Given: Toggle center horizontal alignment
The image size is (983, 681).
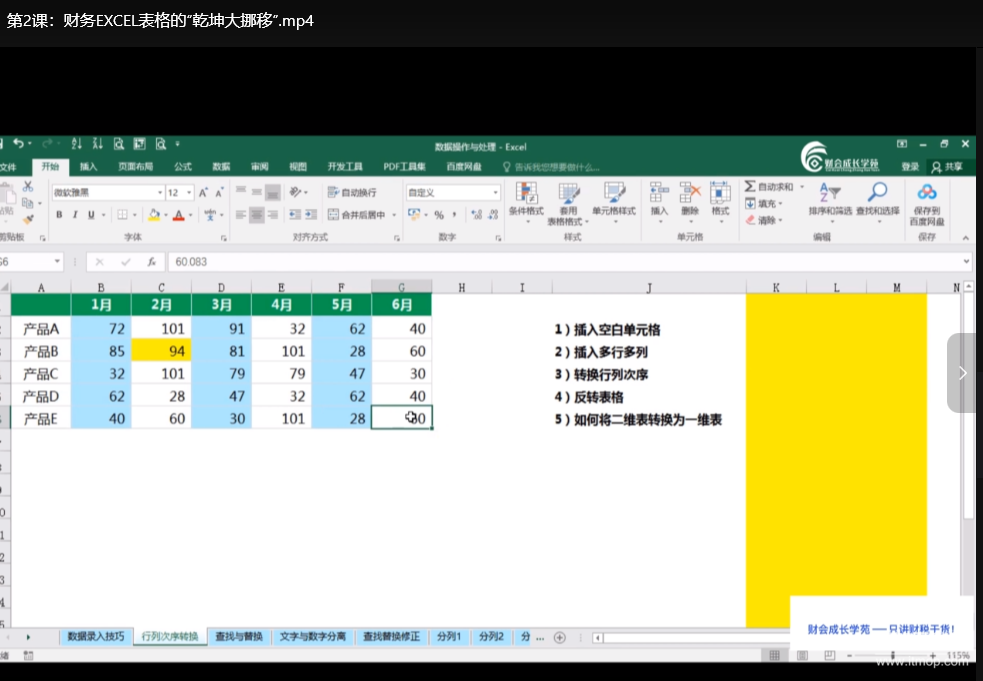Looking at the screenshot, I should 256,214.
